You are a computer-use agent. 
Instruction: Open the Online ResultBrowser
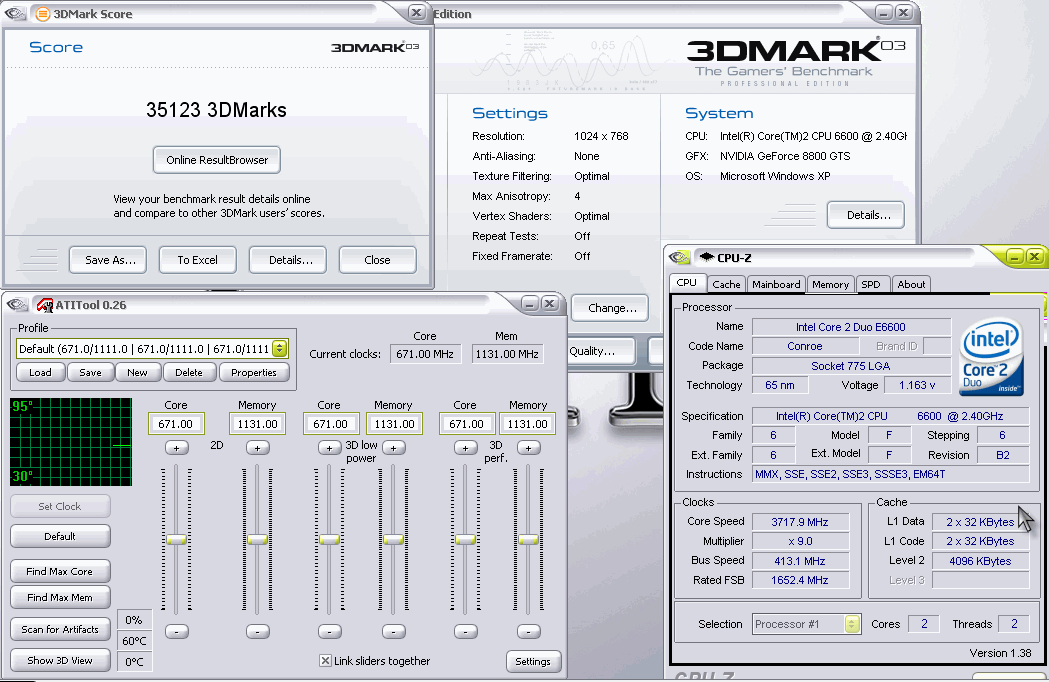(217, 160)
